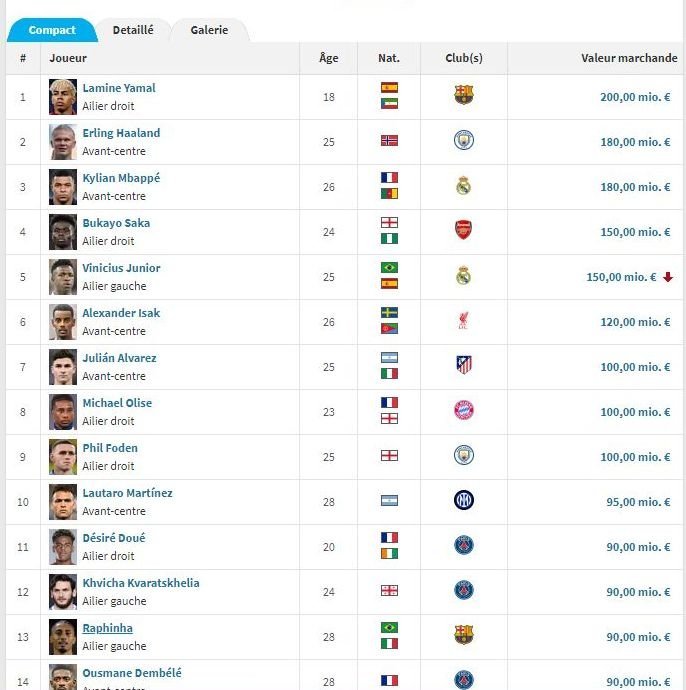Image resolution: width=686 pixels, height=690 pixels.
Task: Switch to the Detaillé tab
Action: [x=133, y=30]
